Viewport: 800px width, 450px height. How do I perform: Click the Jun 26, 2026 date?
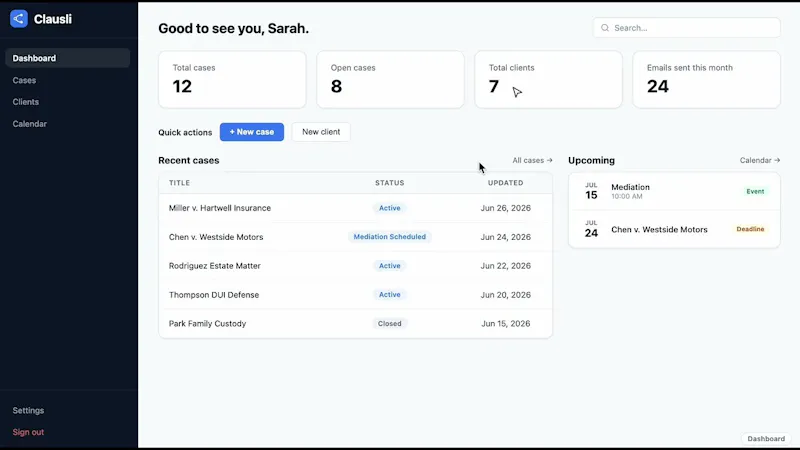506,208
